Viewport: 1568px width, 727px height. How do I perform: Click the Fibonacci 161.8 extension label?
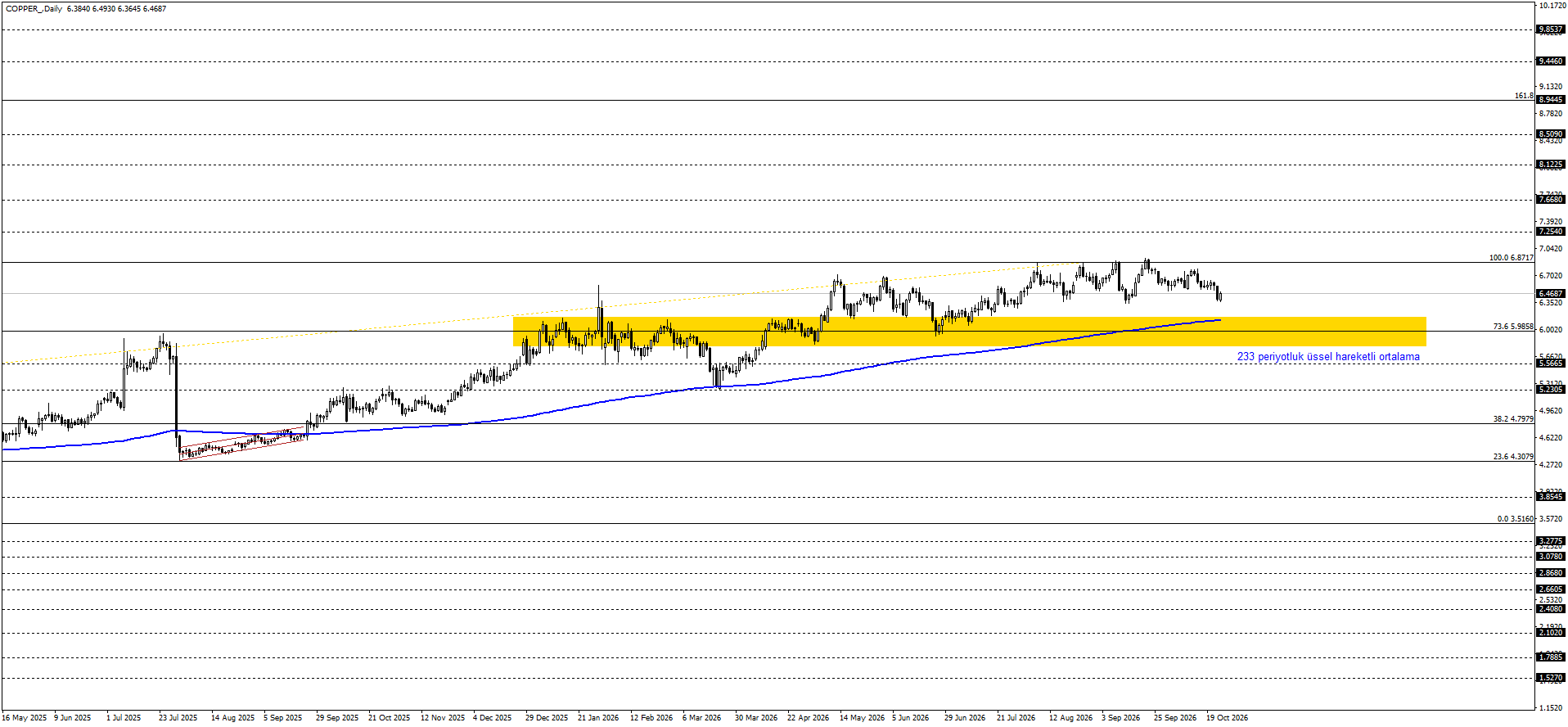(1524, 96)
